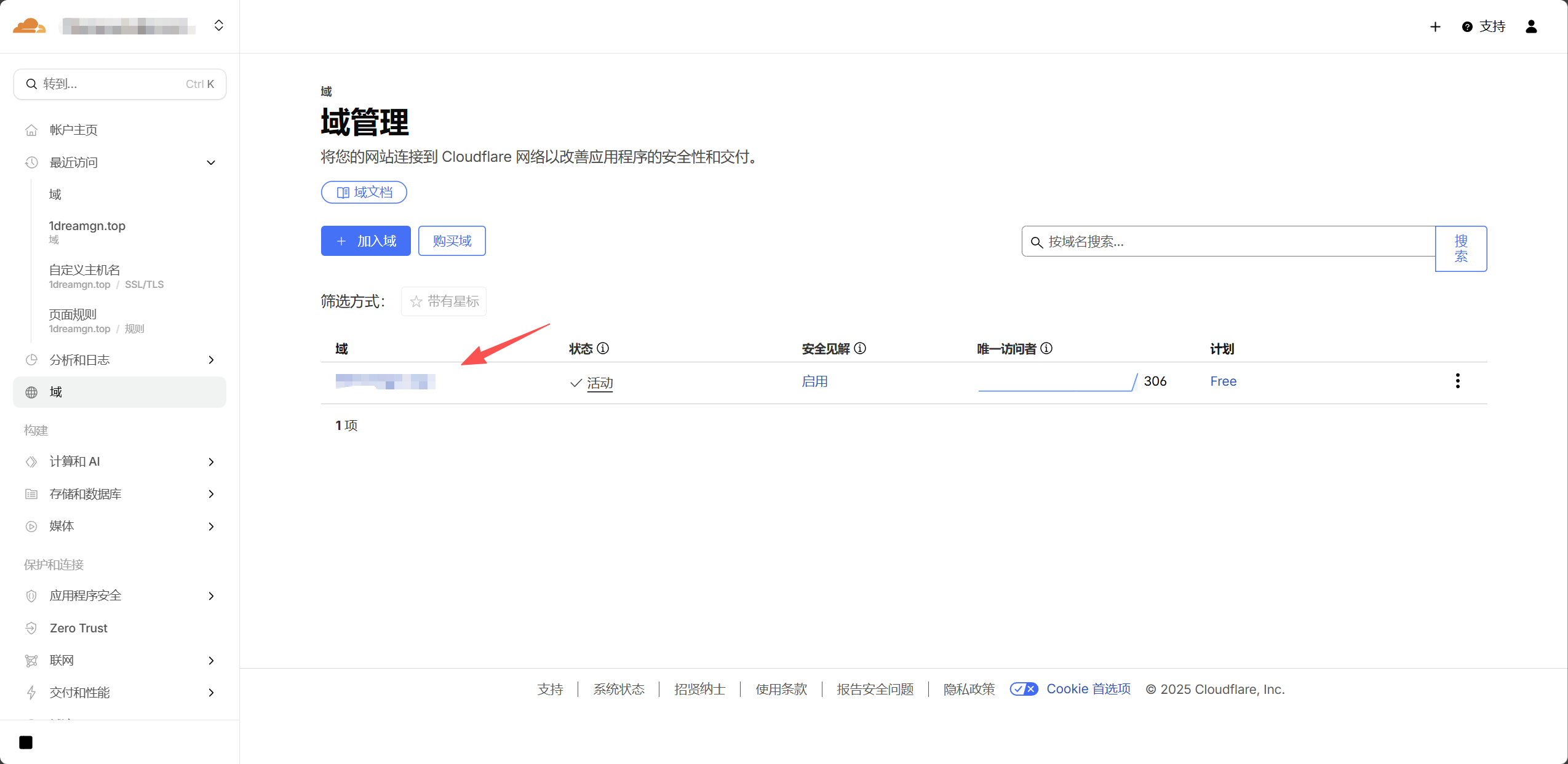Viewport: 1568px width, 764px height.
Task: Open the three-dot row actions menu
Action: pos(1457,381)
